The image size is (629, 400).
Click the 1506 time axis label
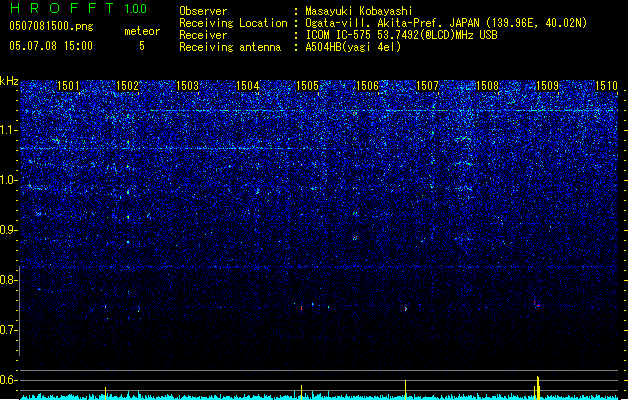tap(367, 86)
